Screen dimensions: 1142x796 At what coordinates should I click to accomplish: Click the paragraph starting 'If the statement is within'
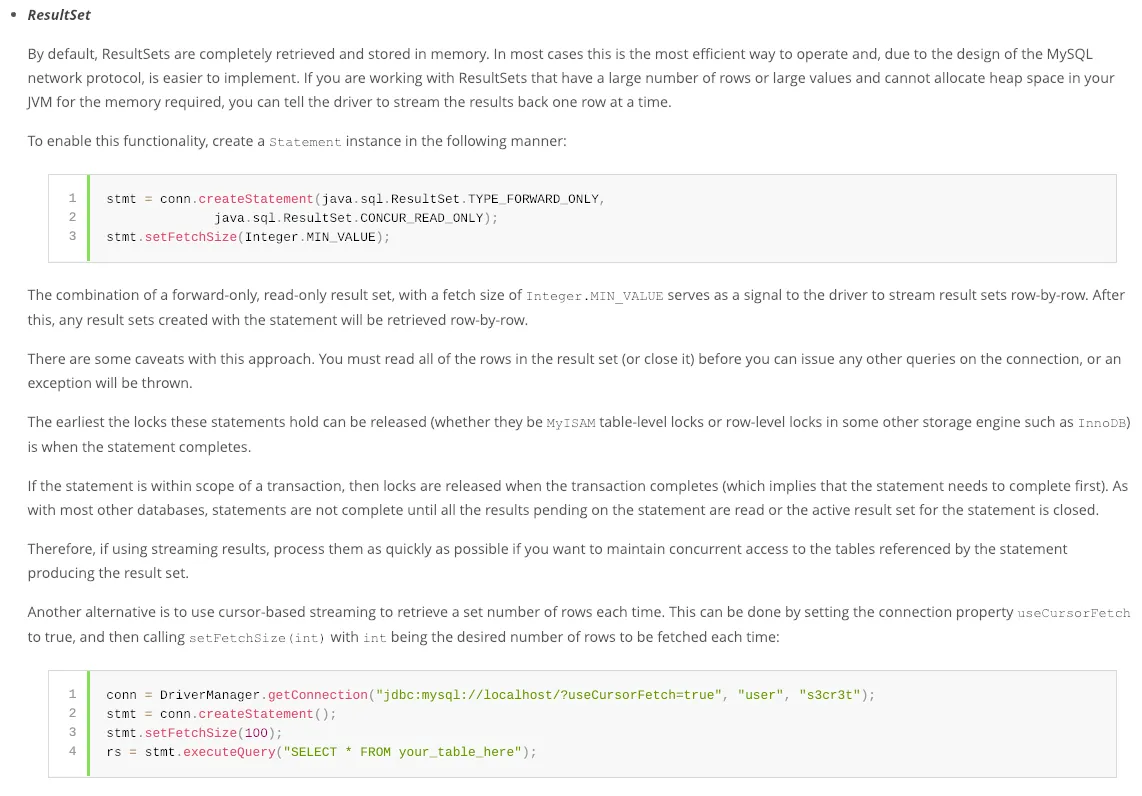[578, 497]
